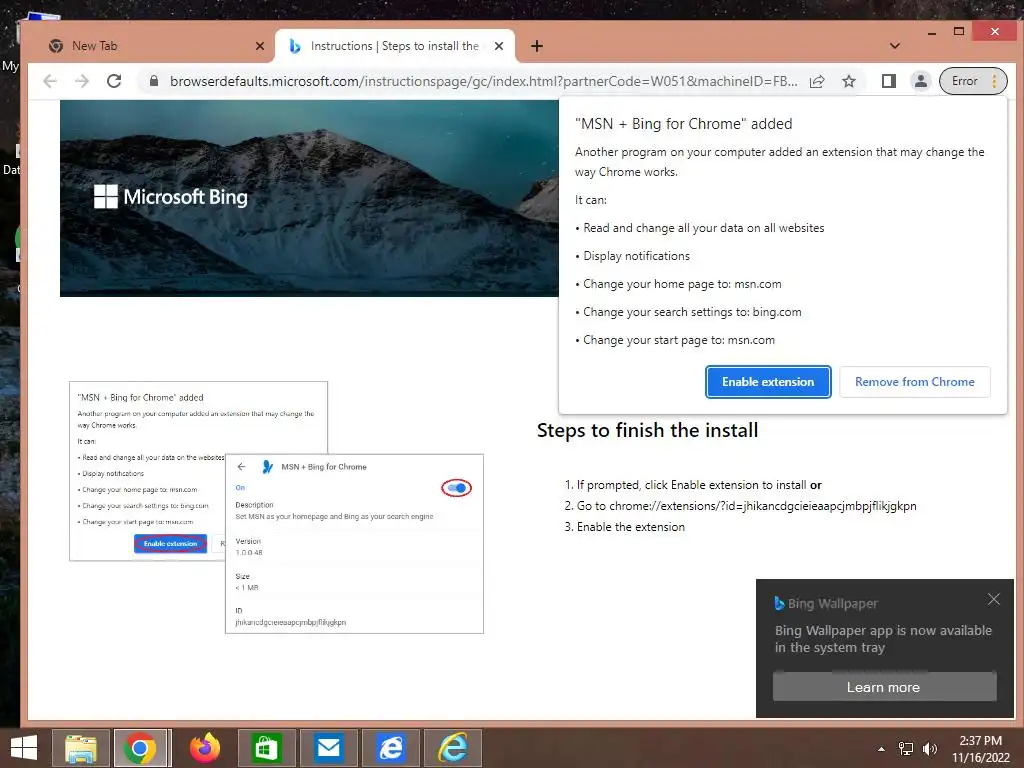This screenshot has width=1024, height=768.
Task: Click 'Change your search settings to: bing.com'
Action: tap(692, 312)
